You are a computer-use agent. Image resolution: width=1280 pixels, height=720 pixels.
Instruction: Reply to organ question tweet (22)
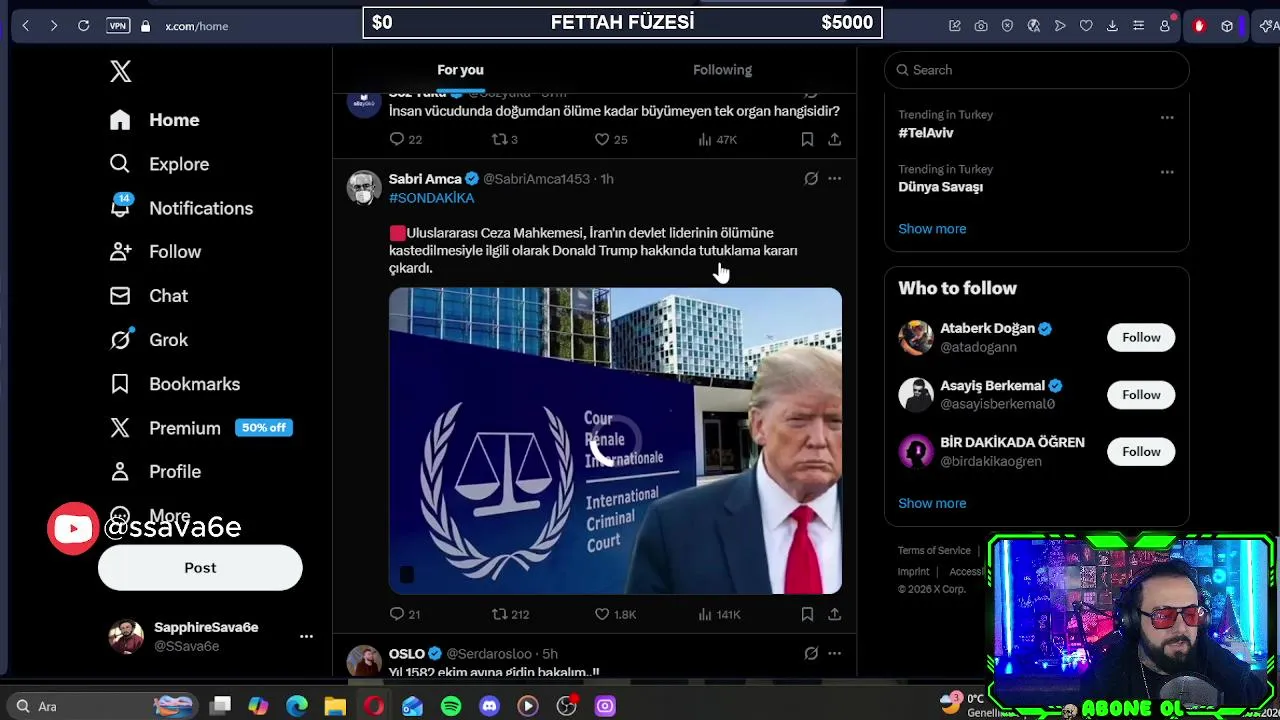(x=405, y=139)
